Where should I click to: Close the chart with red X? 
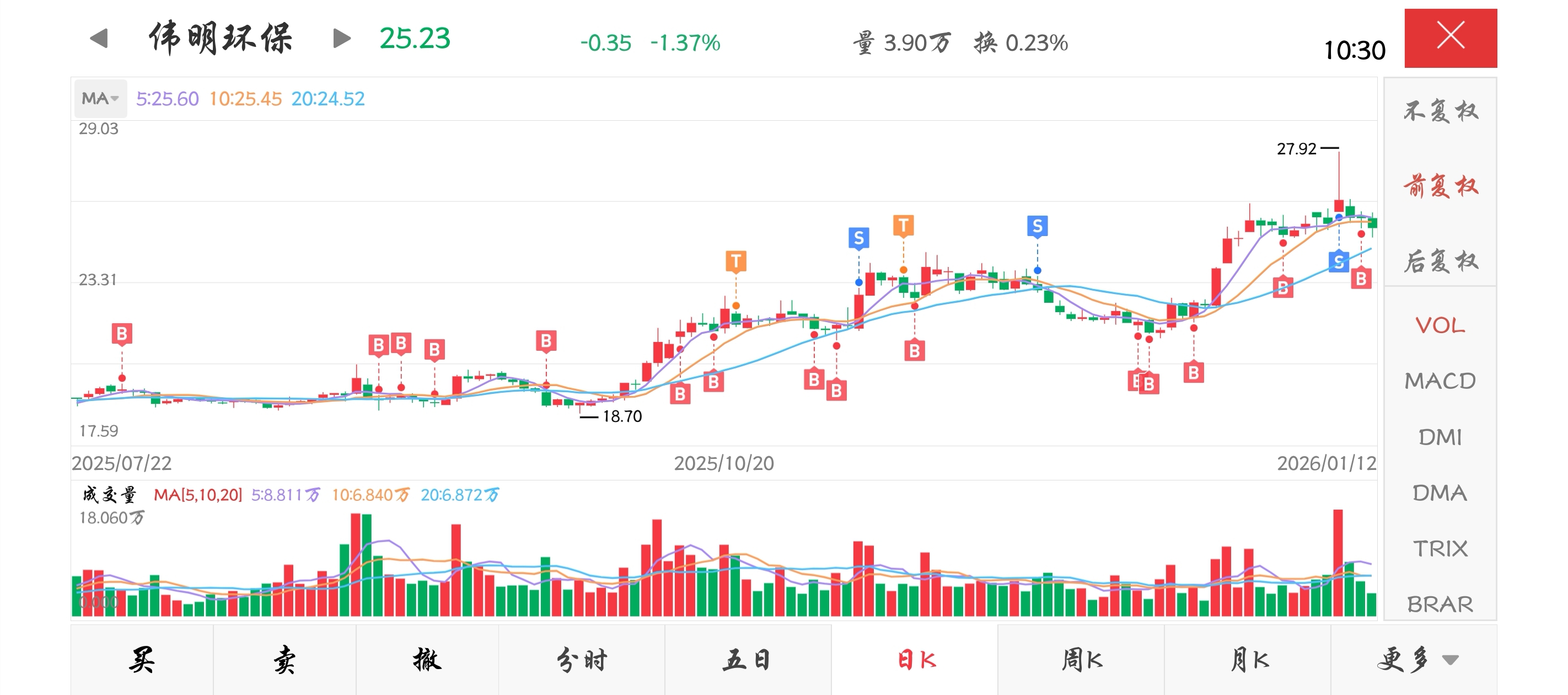point(1450,37)
